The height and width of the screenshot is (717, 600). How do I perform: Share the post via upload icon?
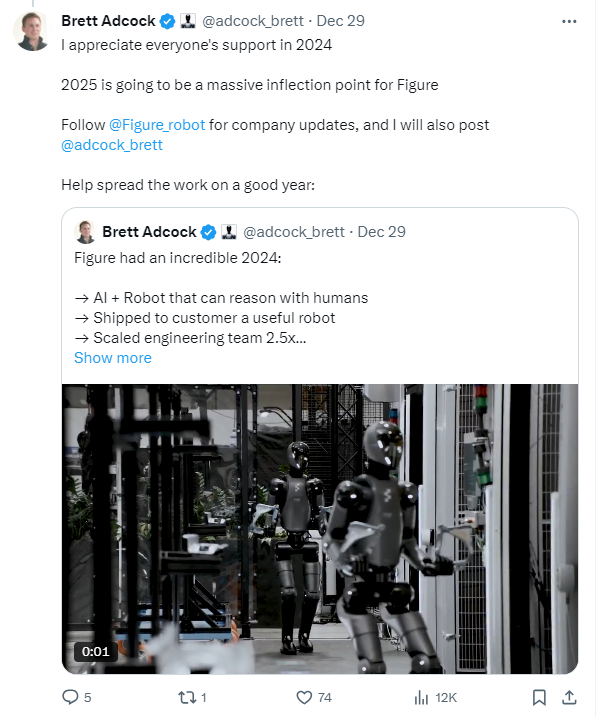569,697
